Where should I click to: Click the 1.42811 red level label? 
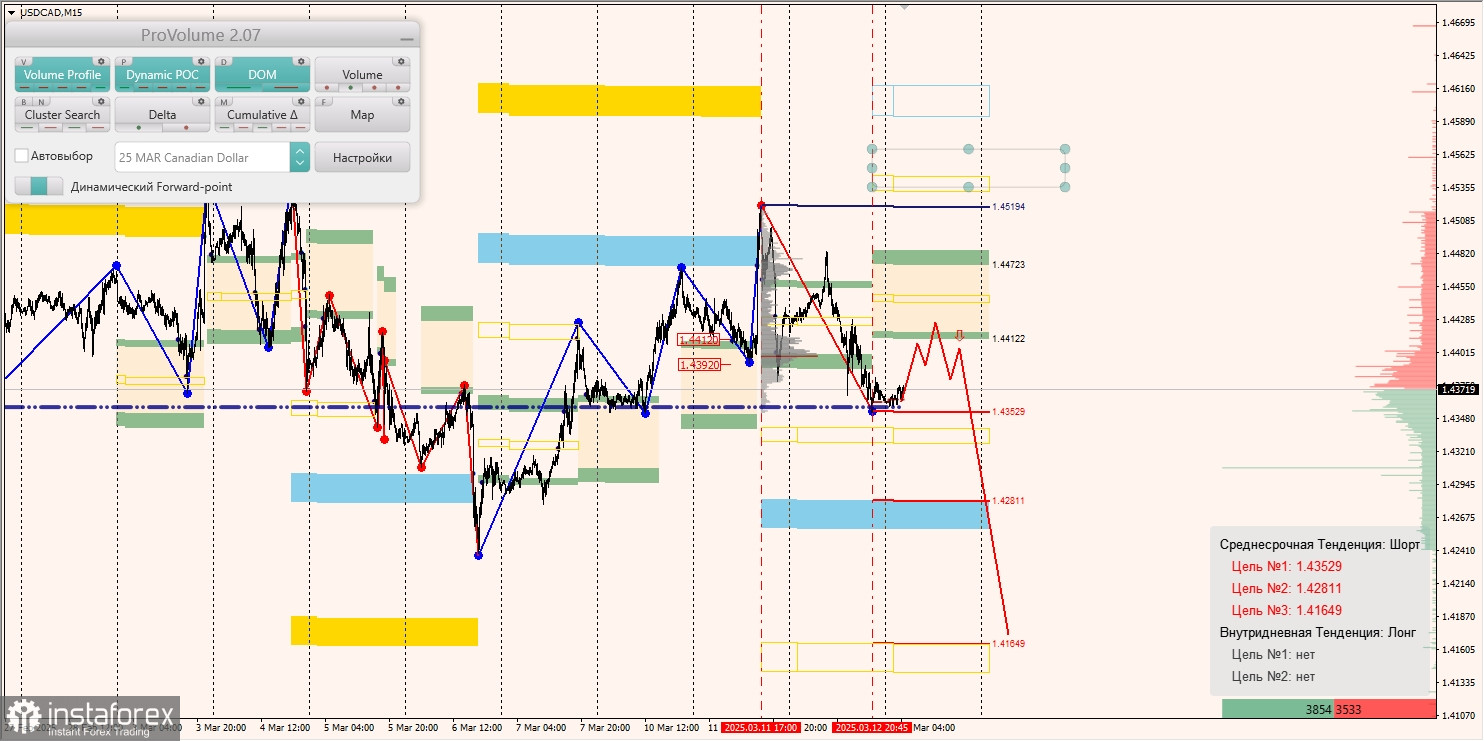point(1009,501)
